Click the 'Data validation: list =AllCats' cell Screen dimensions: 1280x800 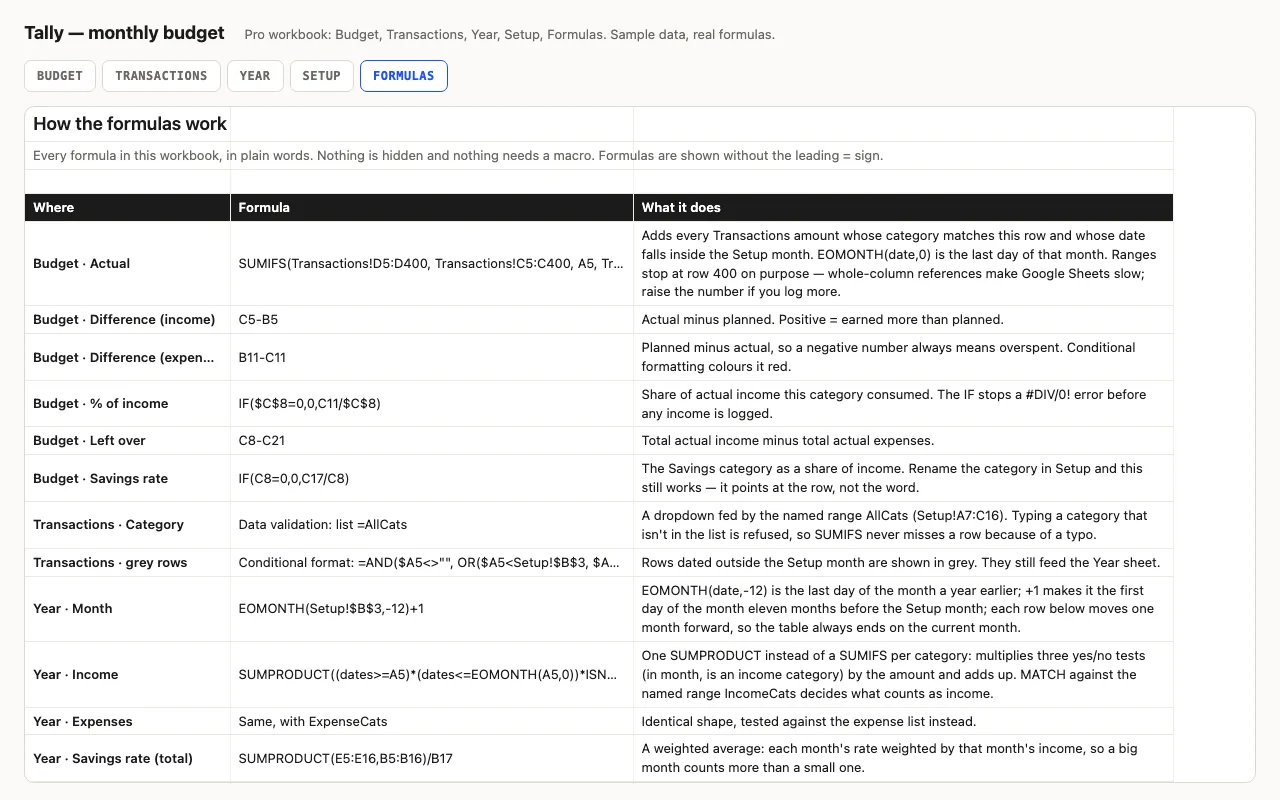tap(432, 525)
